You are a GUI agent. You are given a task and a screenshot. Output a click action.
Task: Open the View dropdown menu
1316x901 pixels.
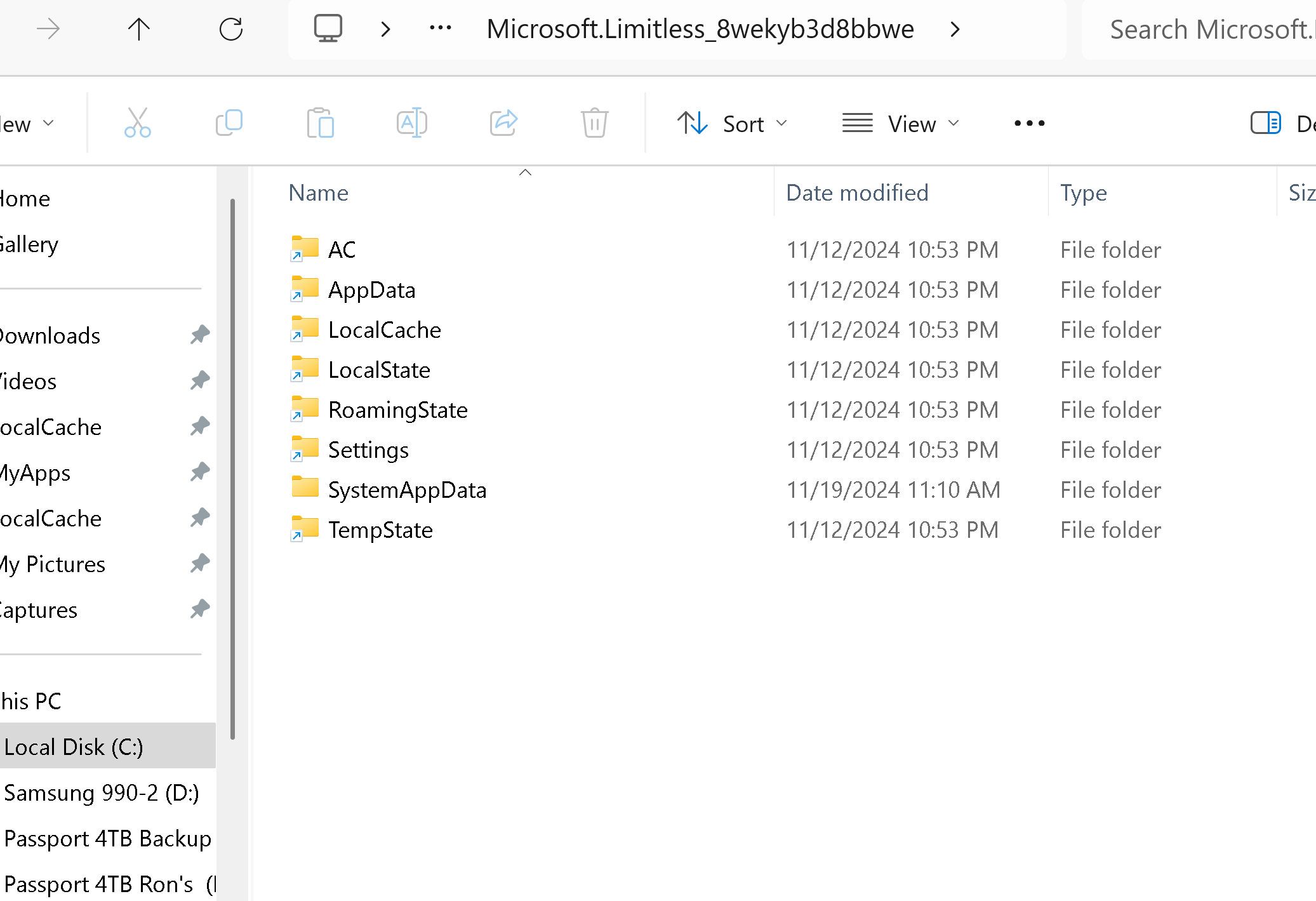point(900,124)
